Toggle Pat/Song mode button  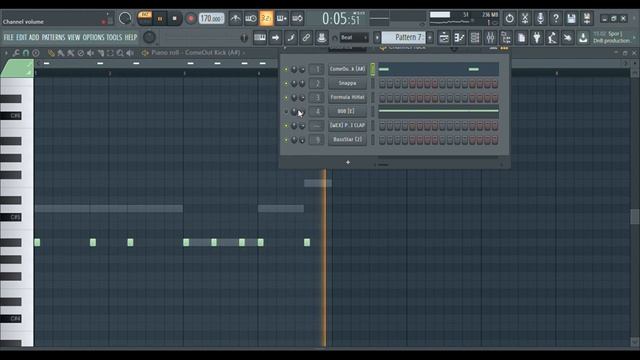(144, 18)
